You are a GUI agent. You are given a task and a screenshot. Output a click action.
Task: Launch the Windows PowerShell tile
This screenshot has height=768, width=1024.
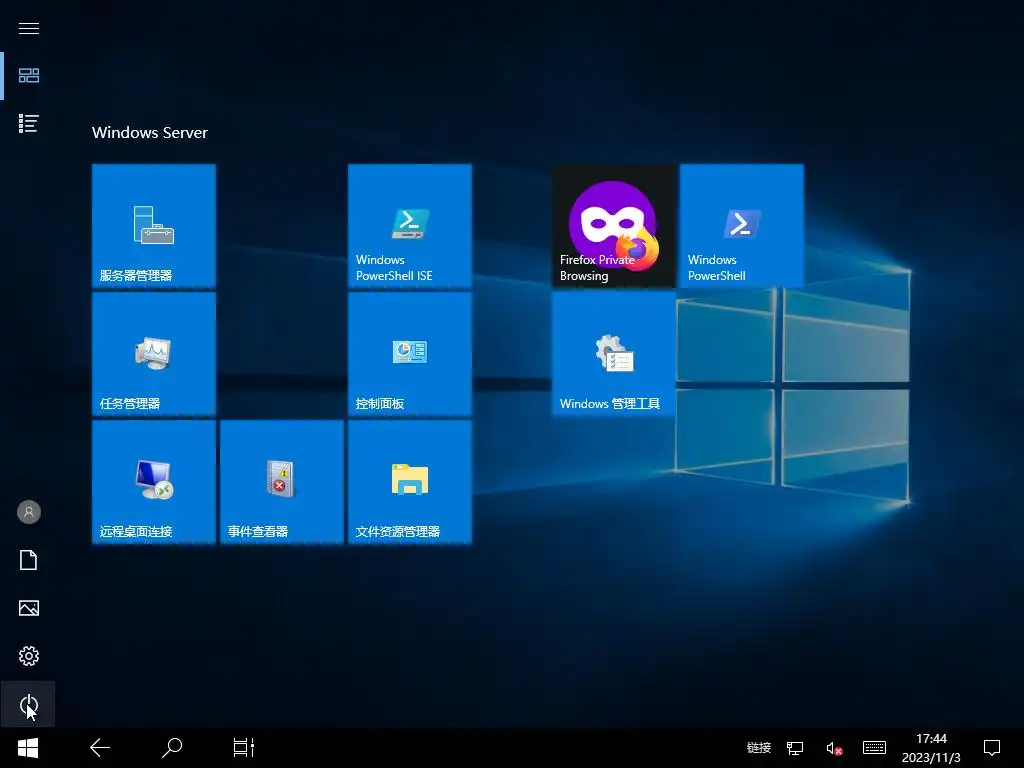(742, 225)
